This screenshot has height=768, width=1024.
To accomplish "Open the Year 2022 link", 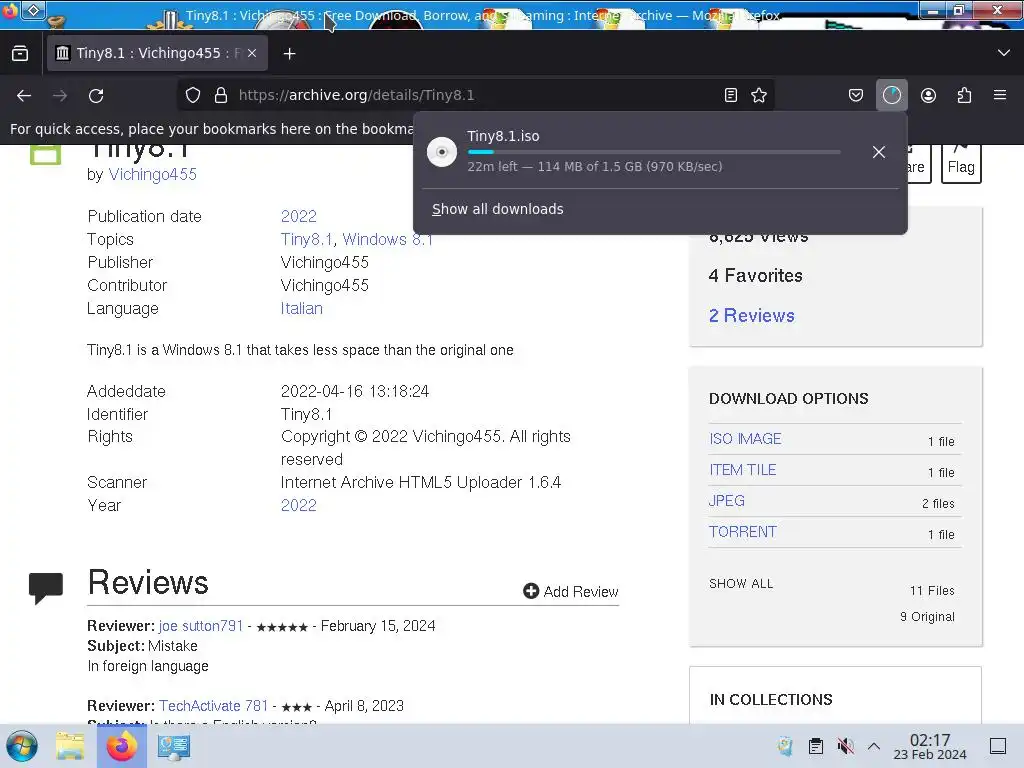I will pyautogui.click(x=298, y=505).
